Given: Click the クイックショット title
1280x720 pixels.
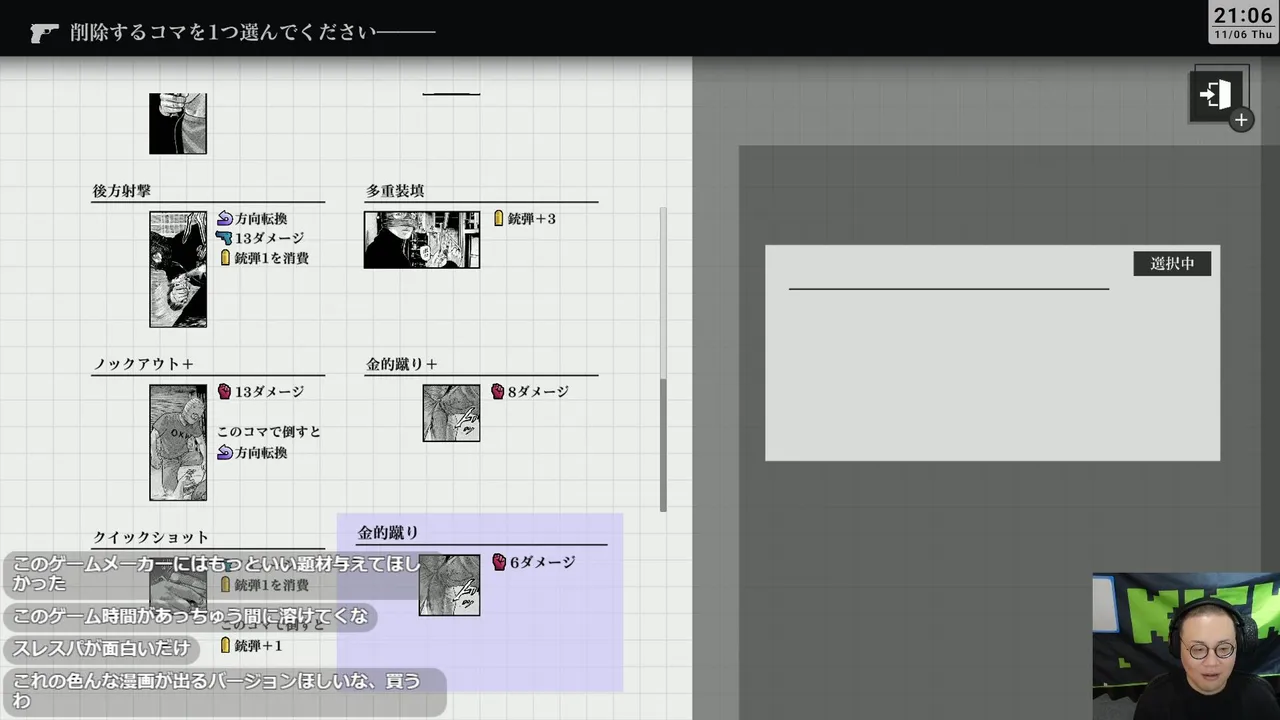Looking at the screenshot, I should [151, 537].
